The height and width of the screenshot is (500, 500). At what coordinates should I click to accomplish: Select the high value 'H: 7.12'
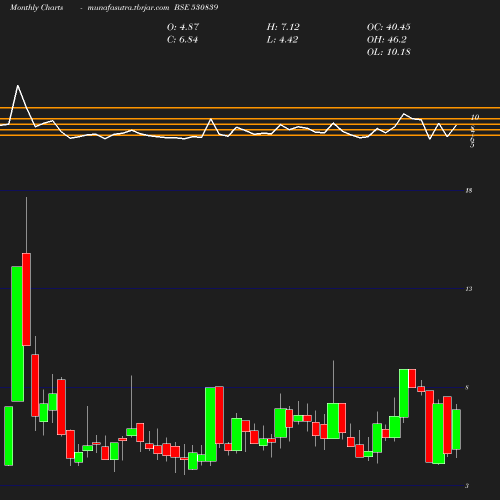(x=283, y=27)
